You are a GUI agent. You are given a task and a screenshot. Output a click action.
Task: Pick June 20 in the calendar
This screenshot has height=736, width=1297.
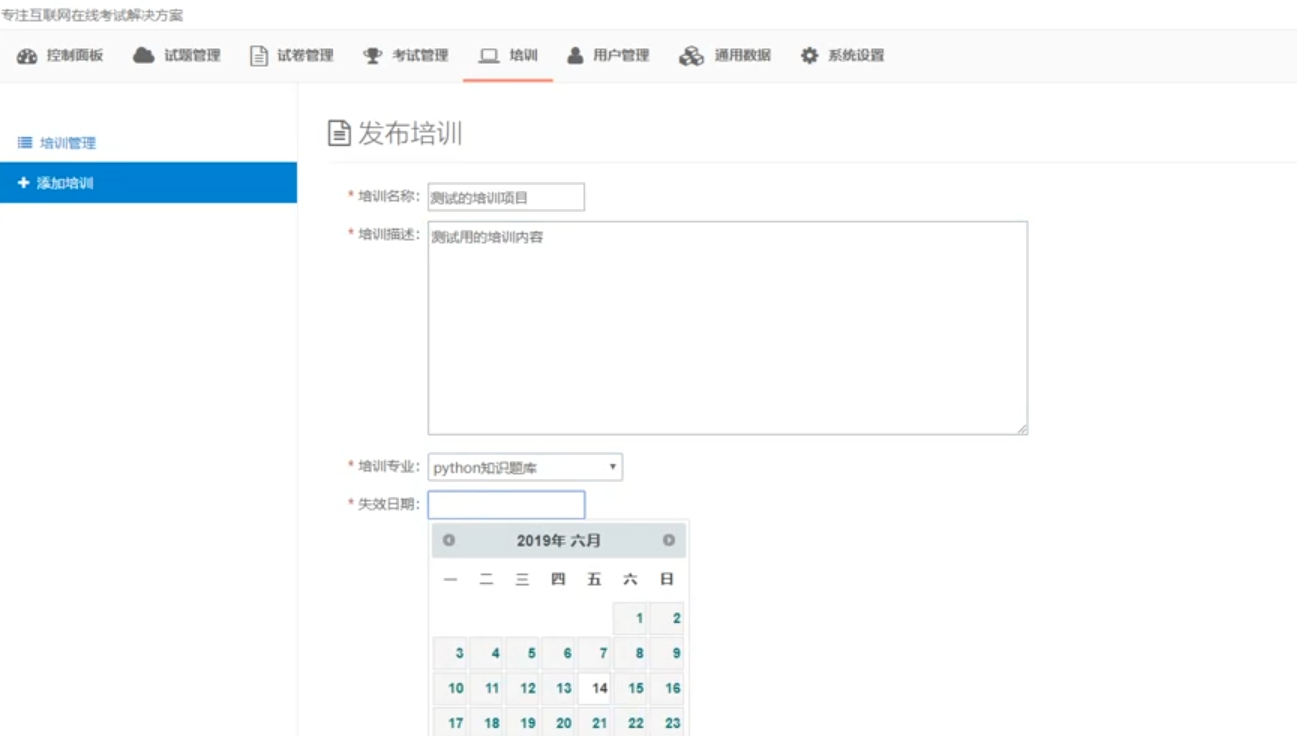pyautogui.click(x=560, y=722)
